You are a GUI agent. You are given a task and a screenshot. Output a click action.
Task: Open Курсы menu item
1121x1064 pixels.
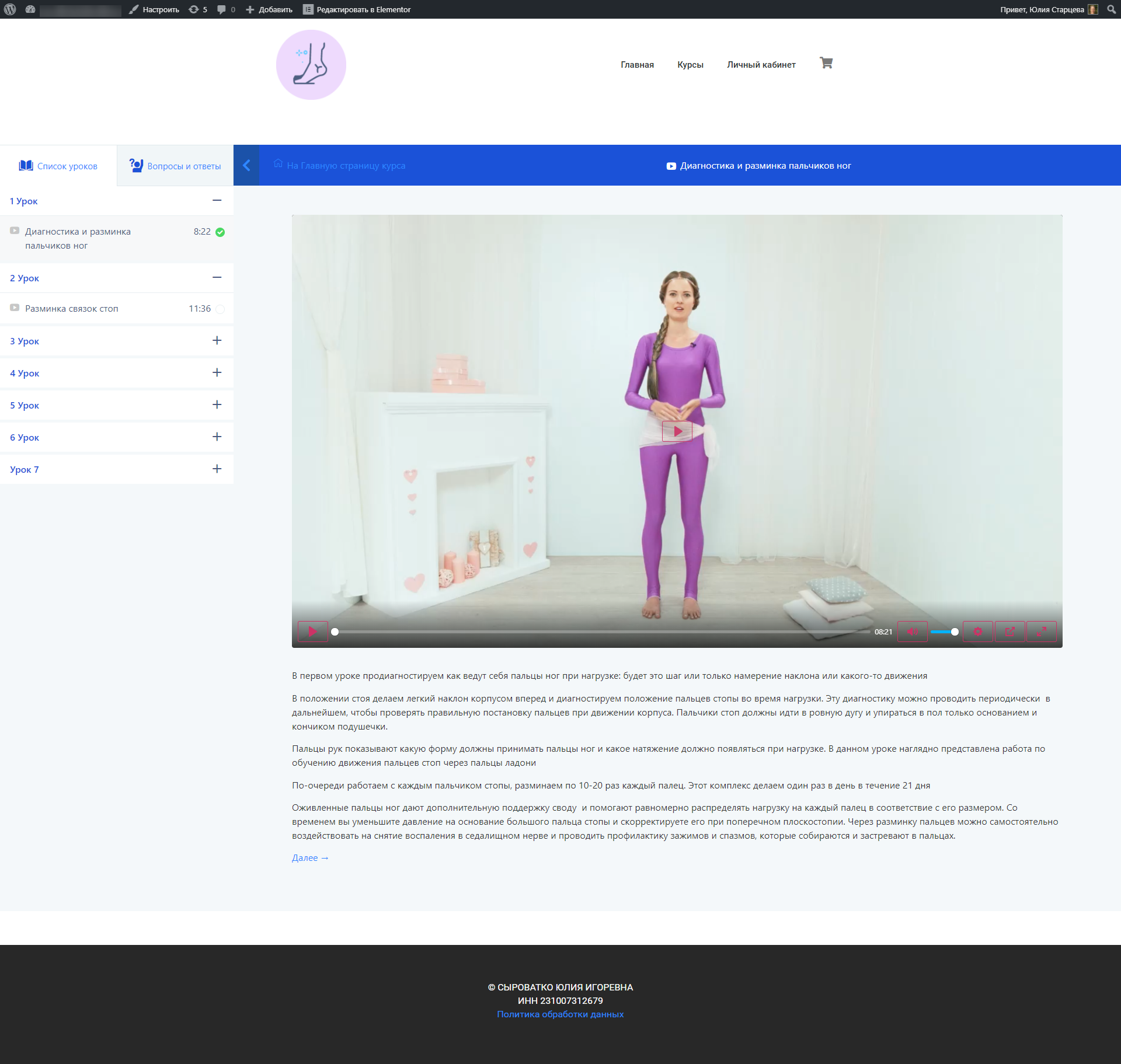click(x=690, y=65)
